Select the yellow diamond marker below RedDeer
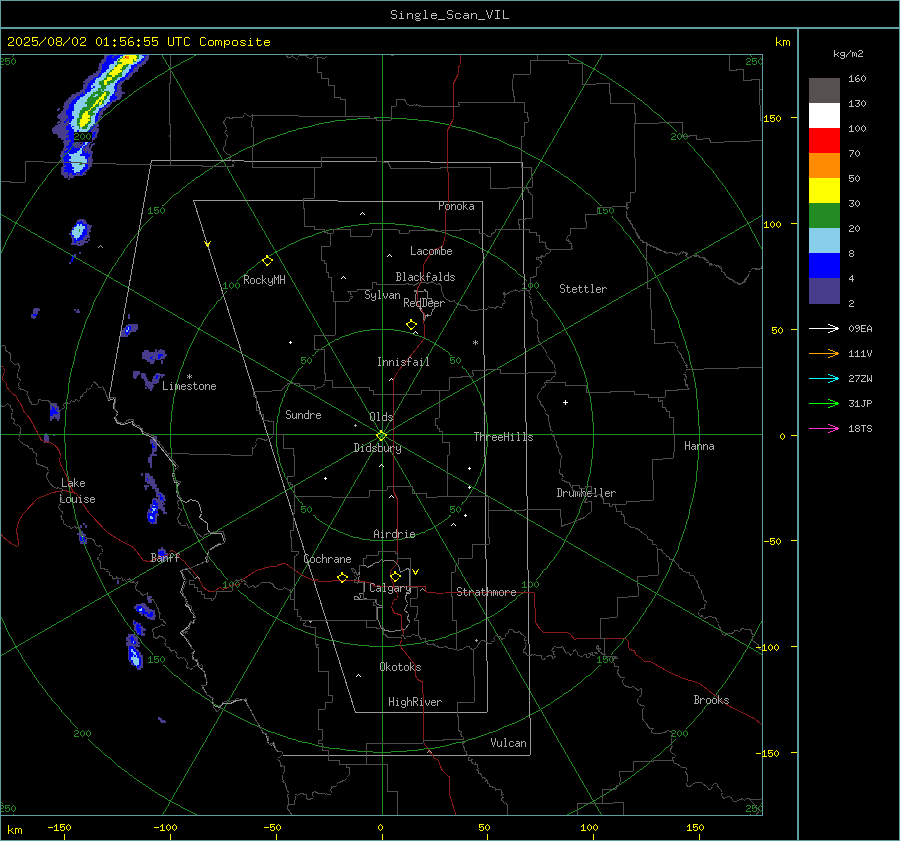 coord(412,325)
